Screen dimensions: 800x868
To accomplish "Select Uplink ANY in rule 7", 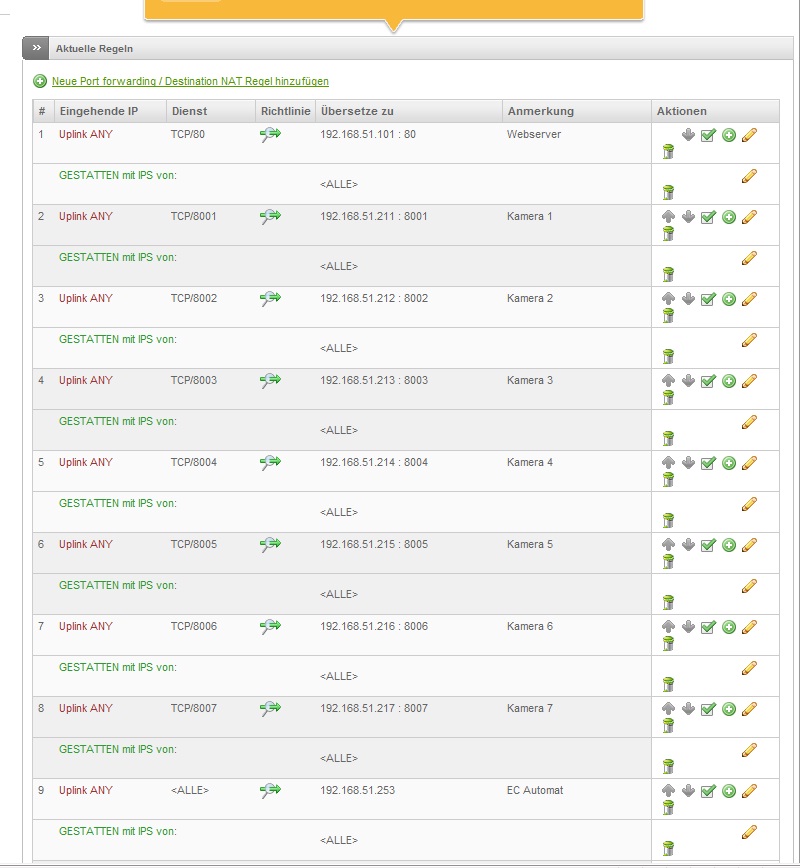I will (x=86, y=627).
